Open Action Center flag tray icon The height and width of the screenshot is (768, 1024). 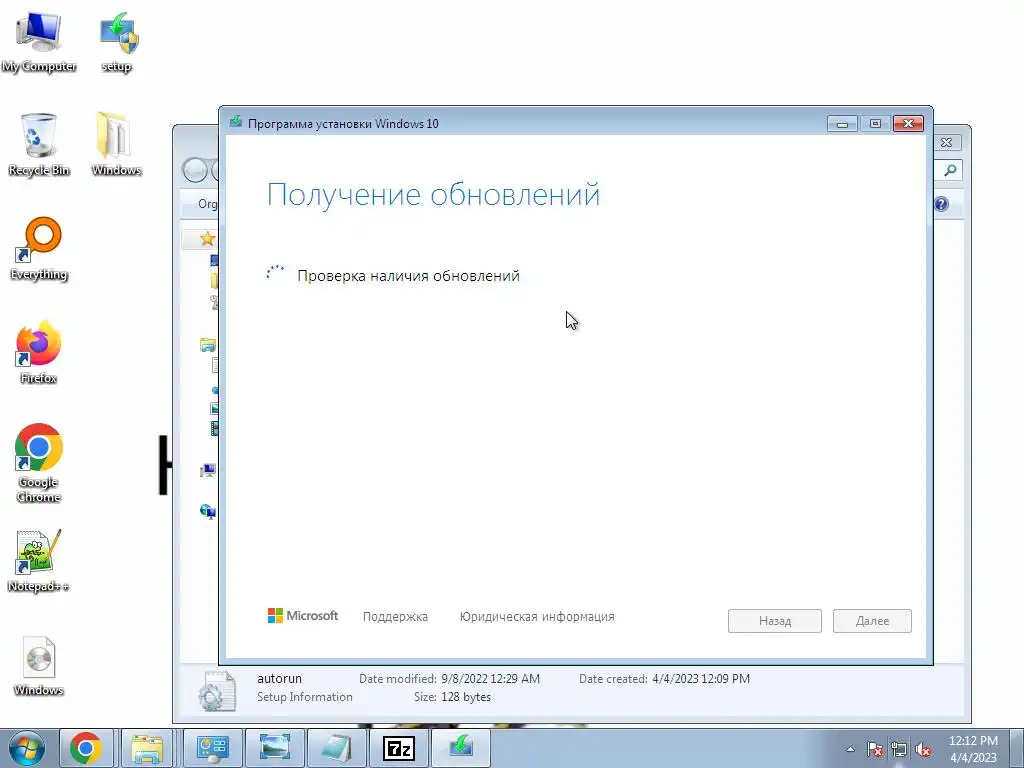874,750
